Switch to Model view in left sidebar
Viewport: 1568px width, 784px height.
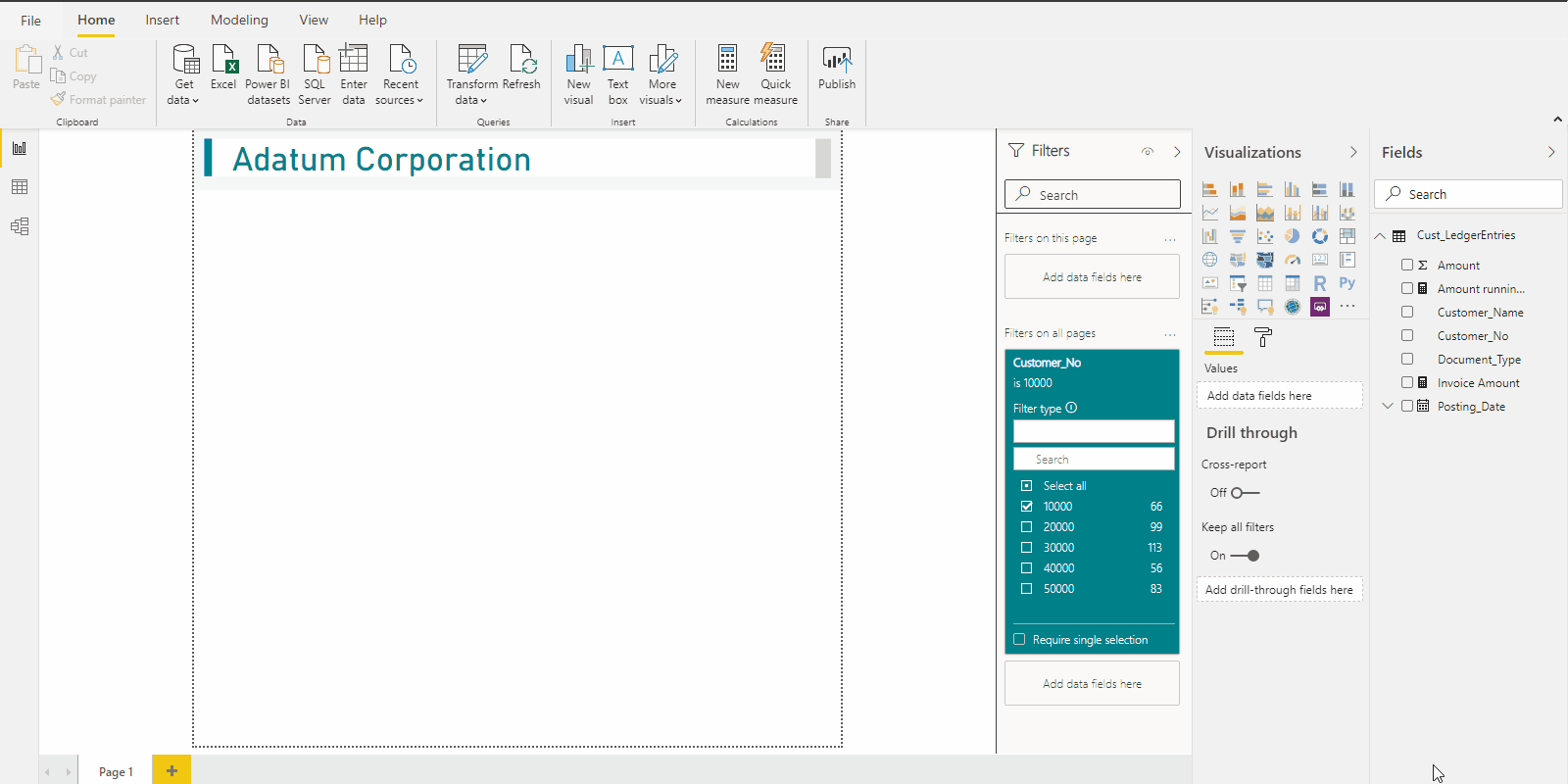click(20, 226)
